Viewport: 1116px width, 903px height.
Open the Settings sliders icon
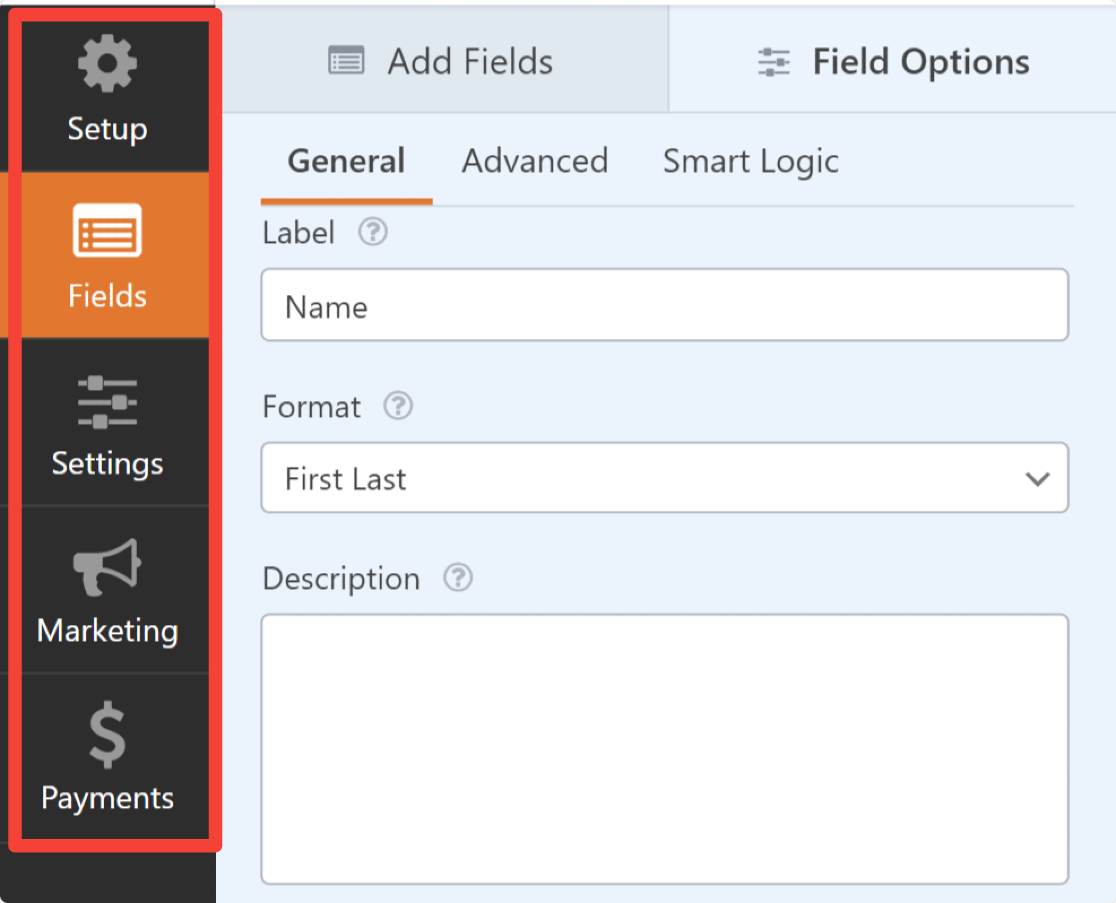click(x=107, y=403)
